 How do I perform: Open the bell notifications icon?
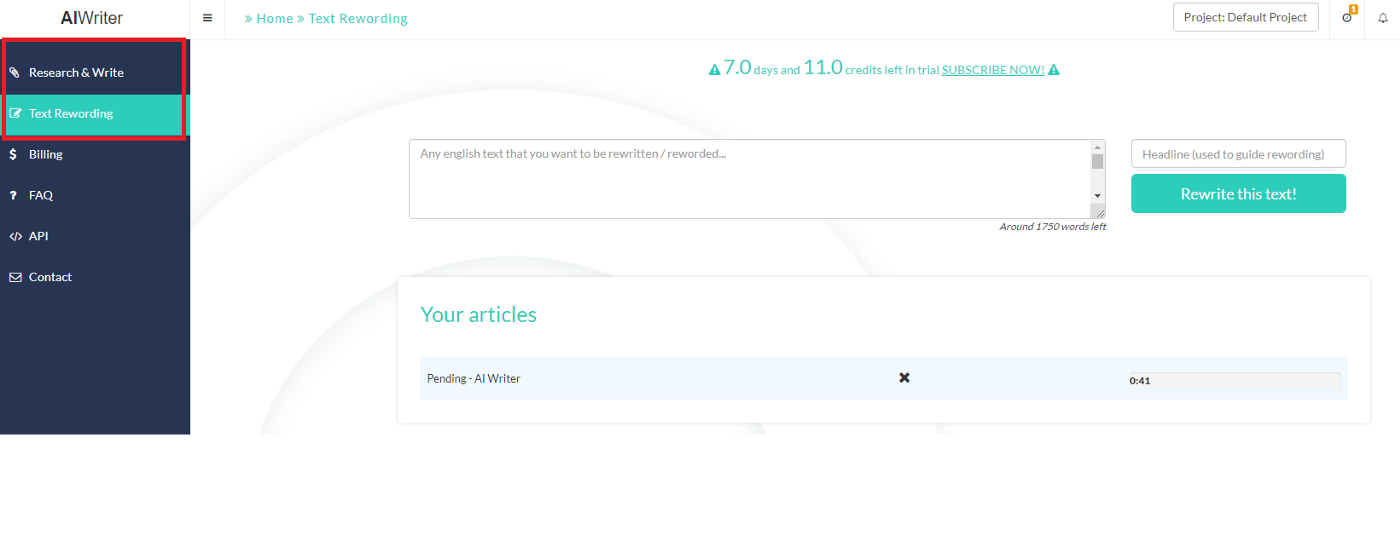tap(1383, 18)
